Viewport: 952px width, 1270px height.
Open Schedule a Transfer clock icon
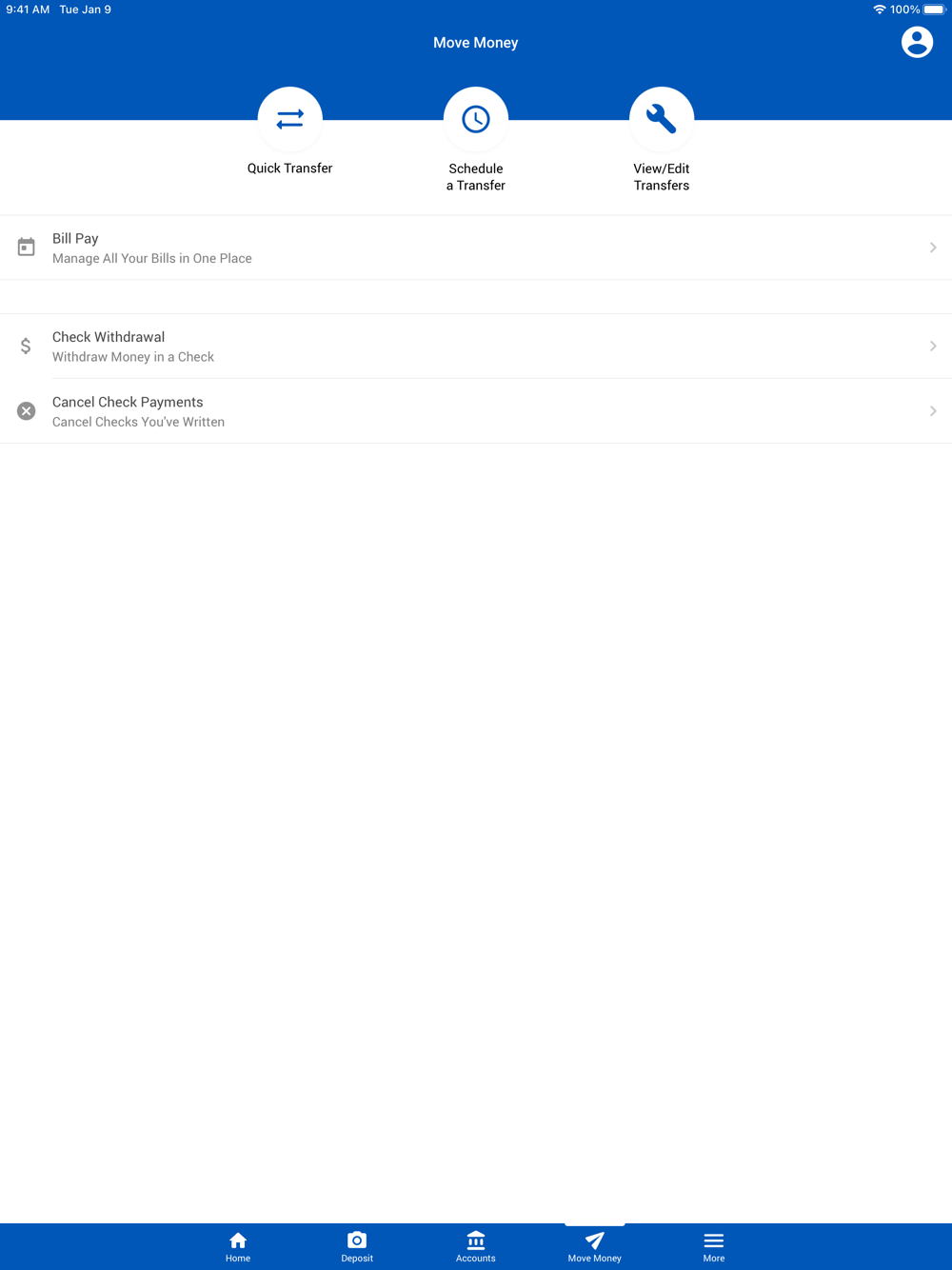[476, 119]
